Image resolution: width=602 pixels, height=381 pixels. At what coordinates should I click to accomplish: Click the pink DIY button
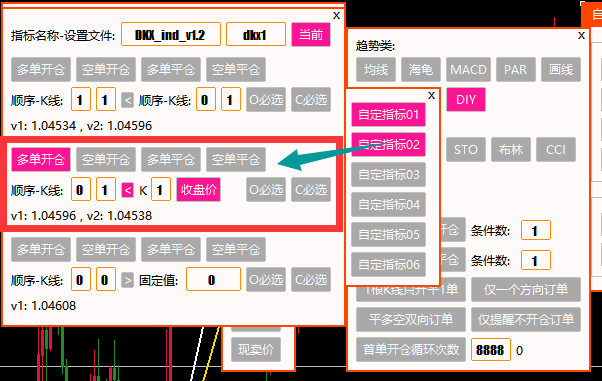click(x=466, y=100)
